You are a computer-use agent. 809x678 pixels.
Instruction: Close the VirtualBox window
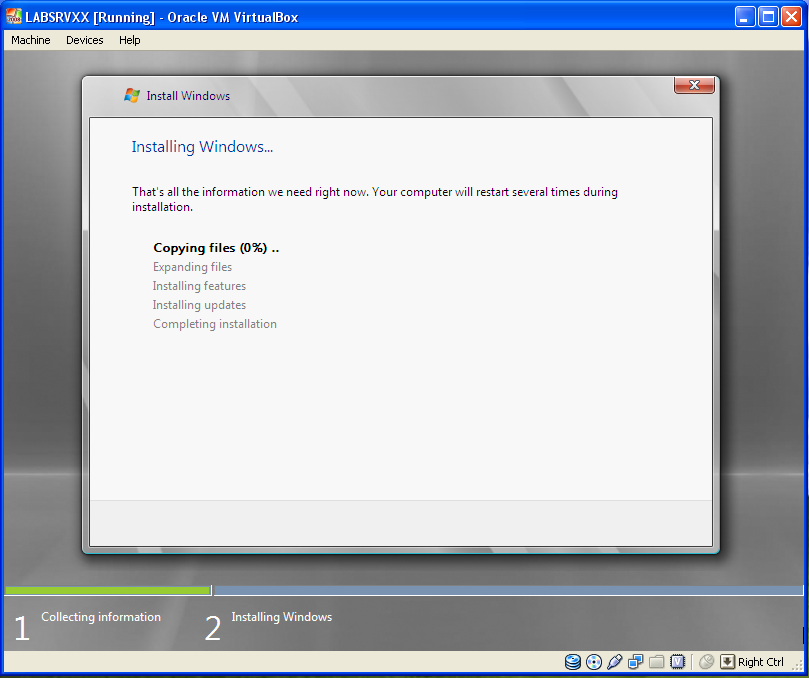[791, 17]
